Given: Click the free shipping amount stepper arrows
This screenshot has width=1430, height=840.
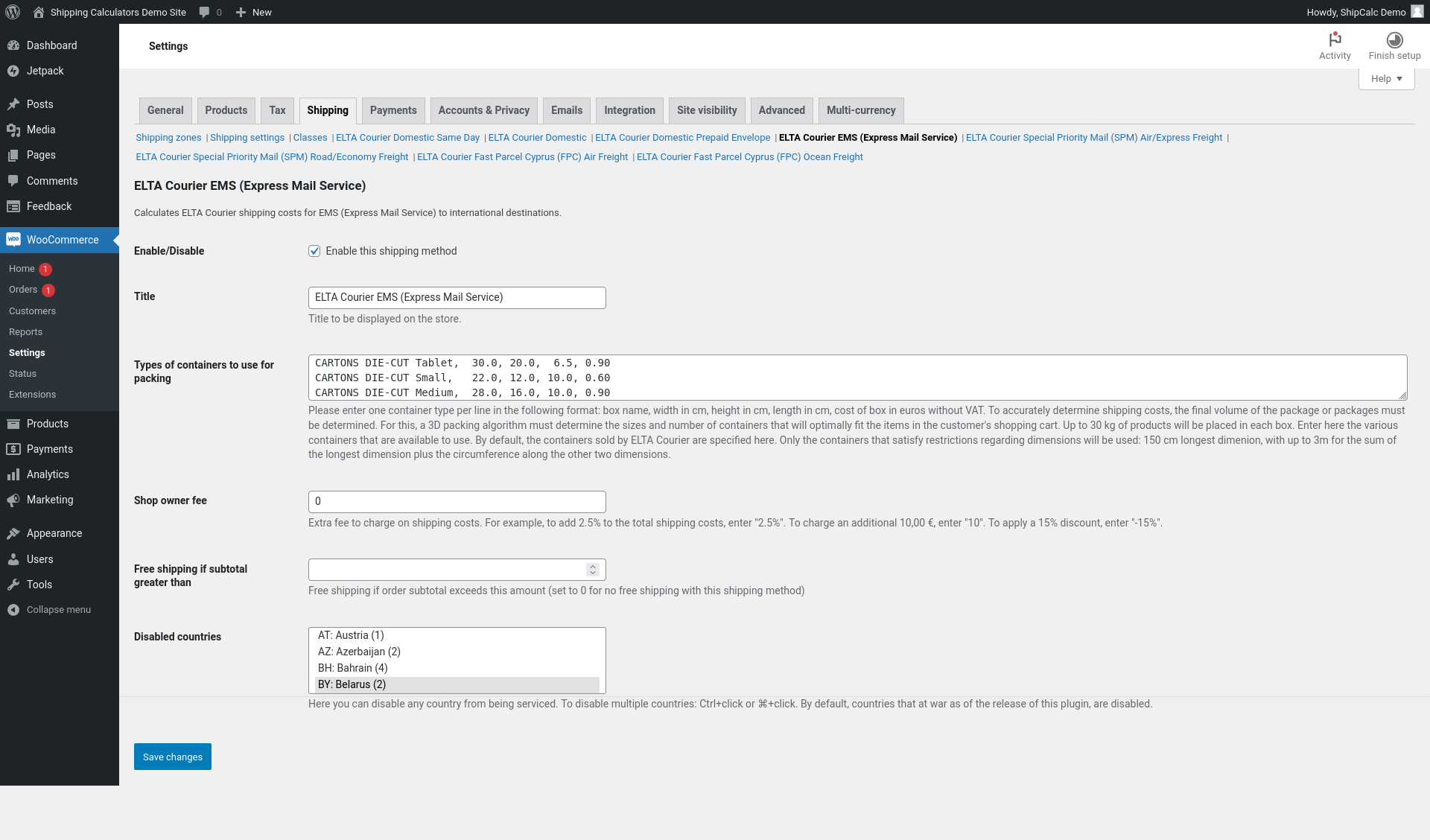Looking at the screenshot, I should [x=593, y=570].
